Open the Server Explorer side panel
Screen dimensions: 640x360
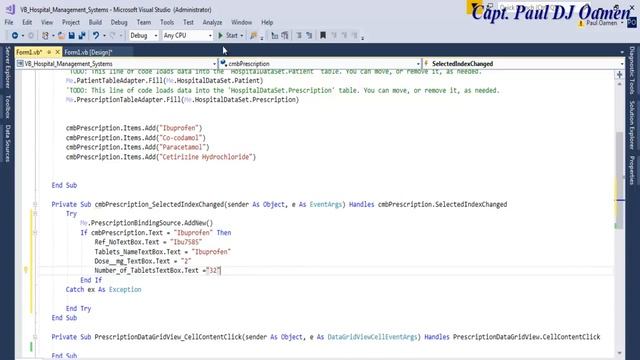7,67
